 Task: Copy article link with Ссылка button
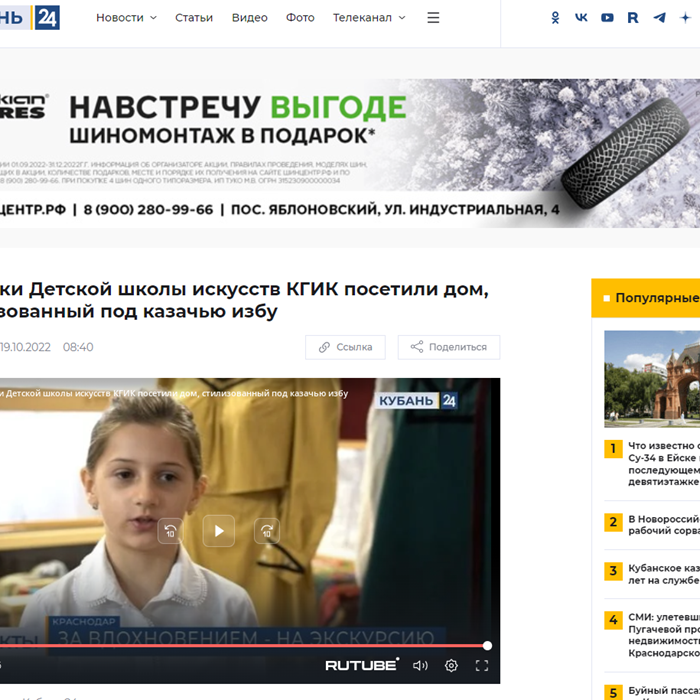(345, 347)
